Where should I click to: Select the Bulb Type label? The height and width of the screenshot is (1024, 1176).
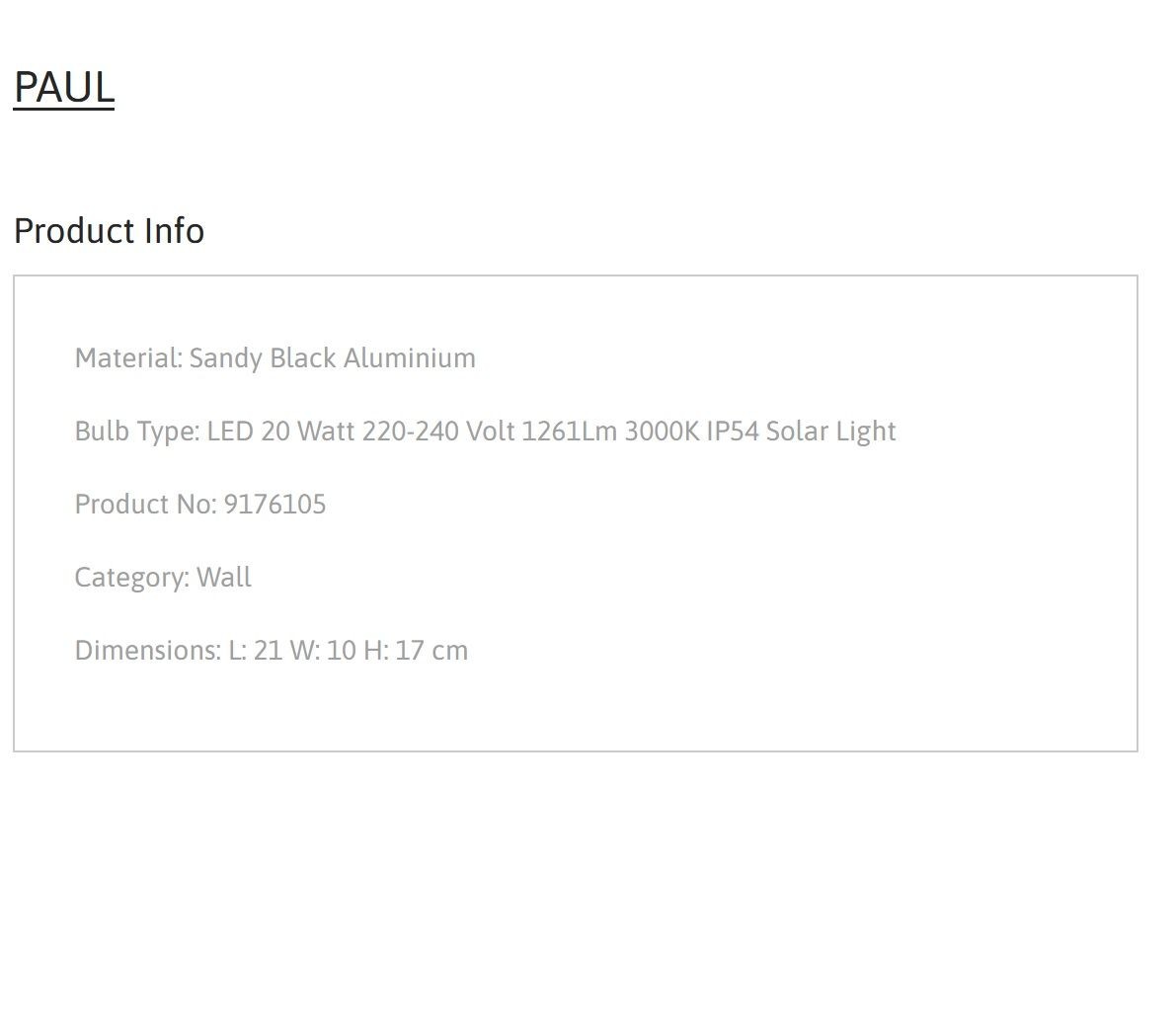click(x=137, y=432)
